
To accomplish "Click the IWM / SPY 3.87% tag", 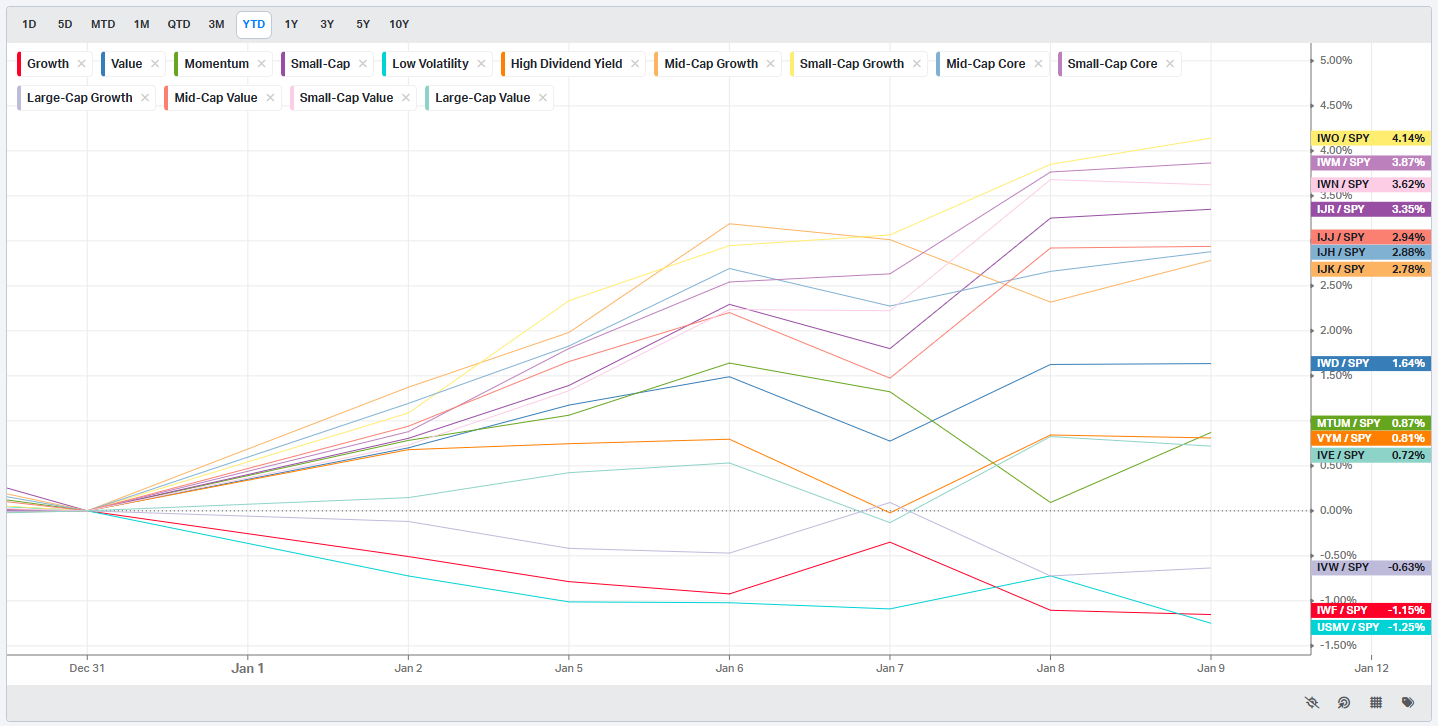I will click(x=1370, y=162).
